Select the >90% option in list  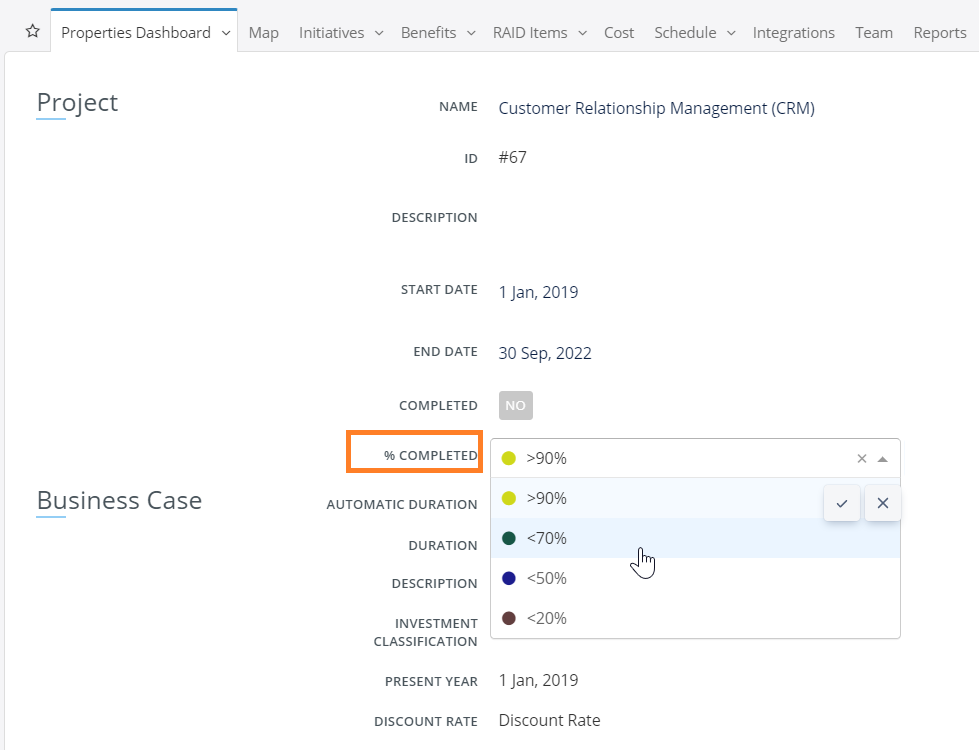[x=546, y=498]
